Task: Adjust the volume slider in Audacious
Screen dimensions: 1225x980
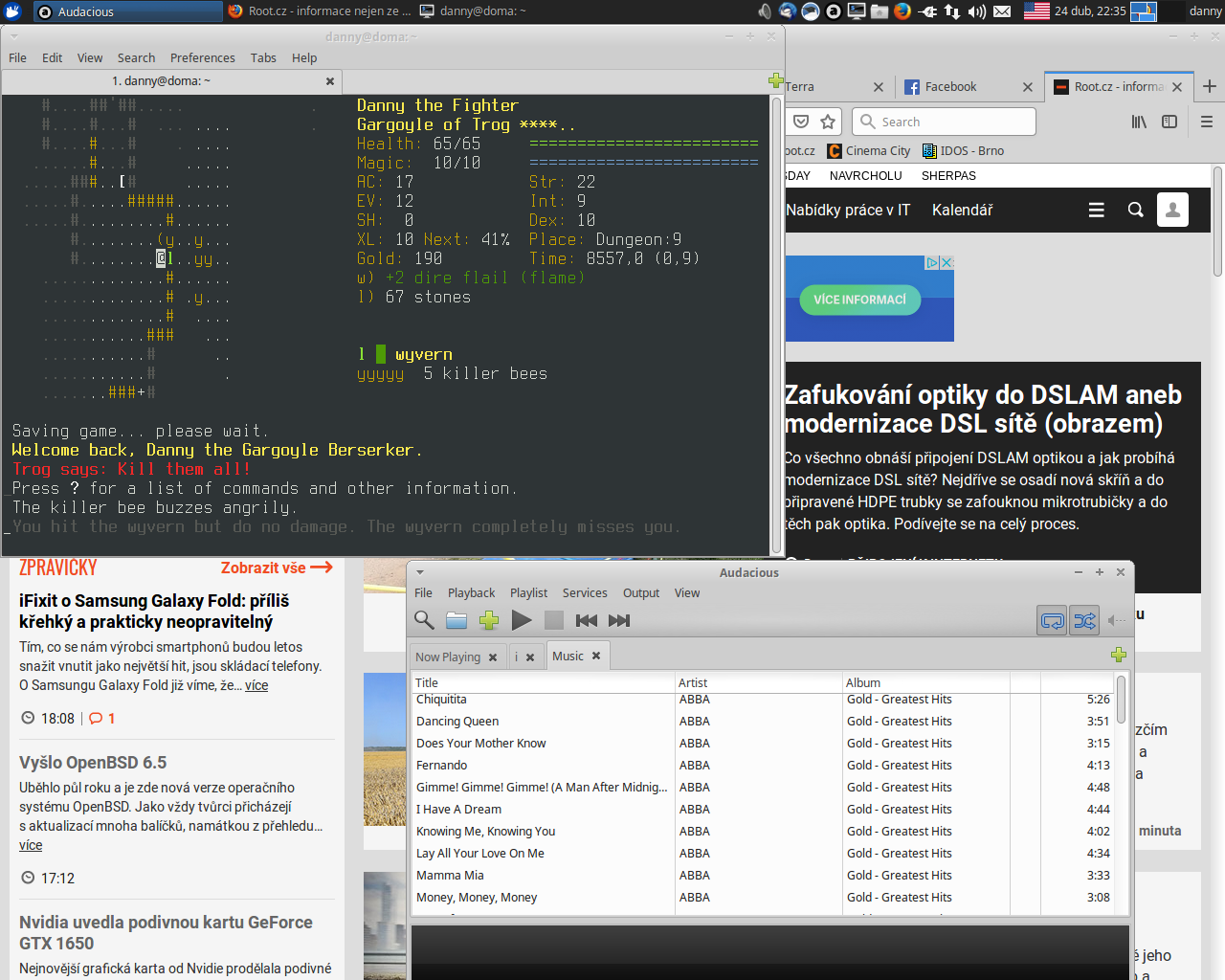Action: pyautogui.click(x=1122, y=620)
